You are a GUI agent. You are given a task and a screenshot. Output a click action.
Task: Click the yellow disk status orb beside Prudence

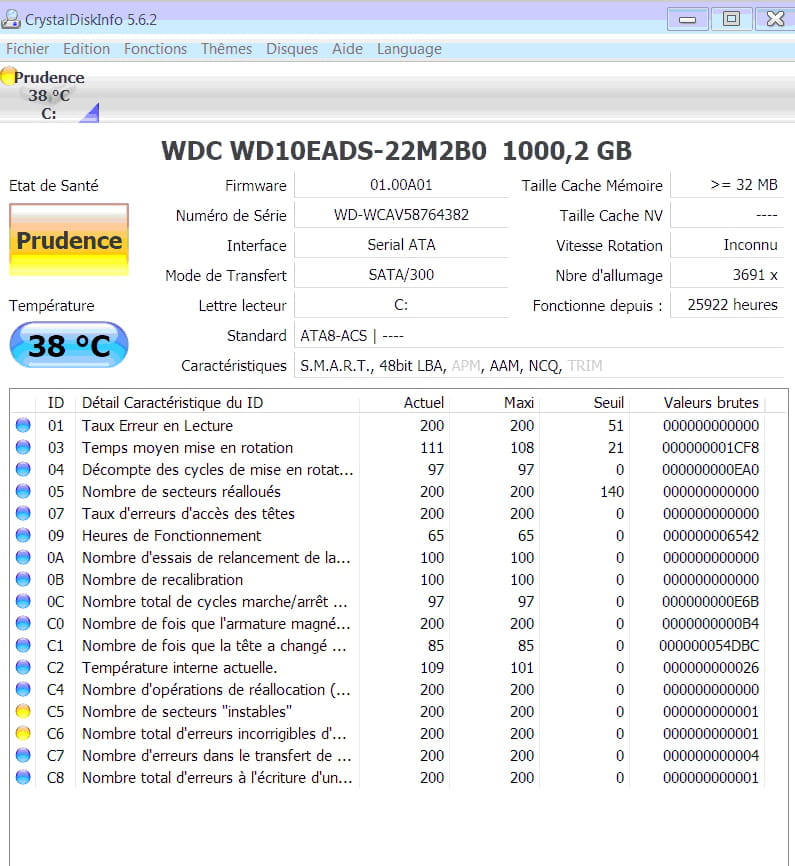[x=8, y=76]
